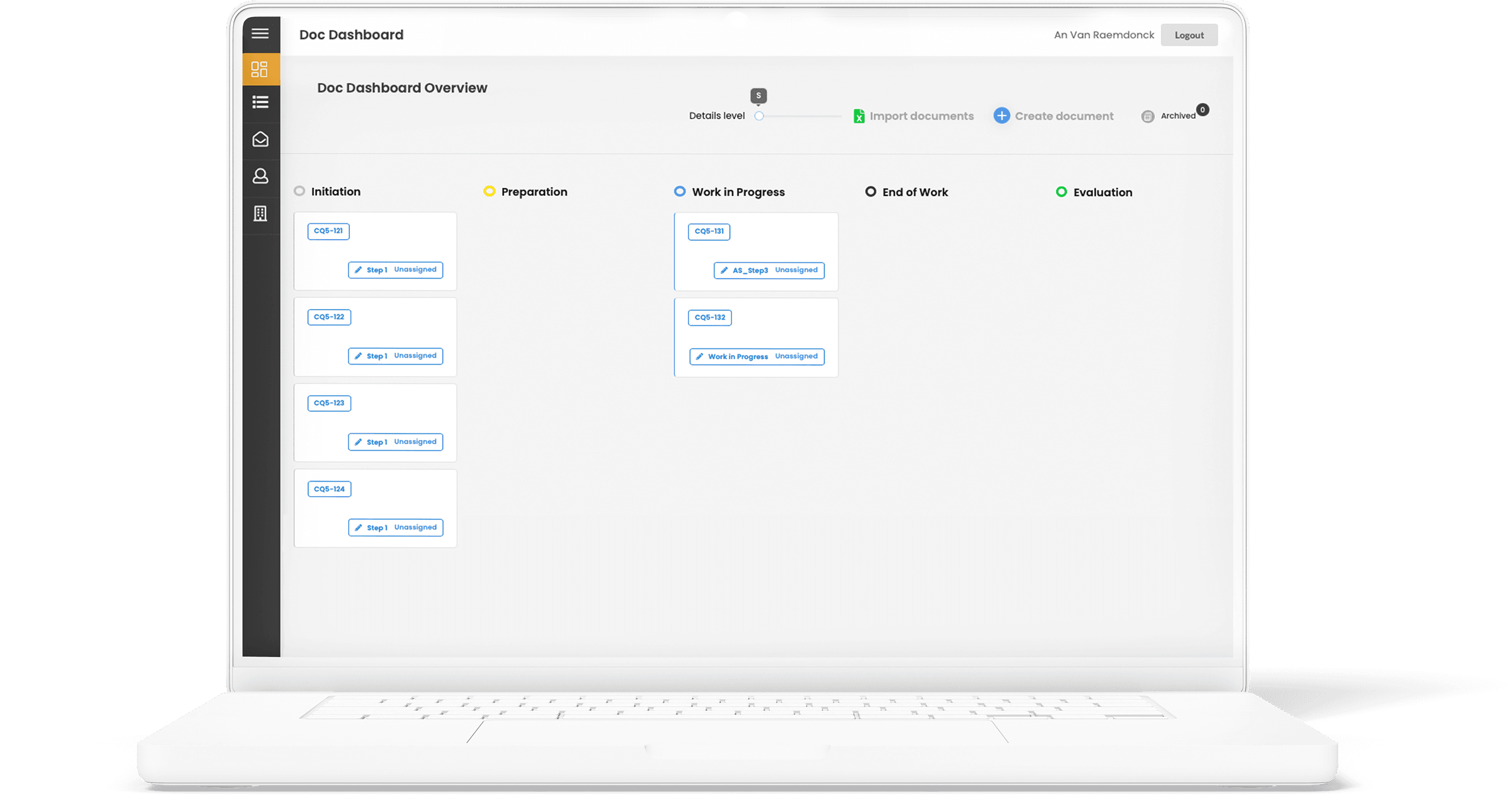Open the company building sidebar icon
Viewport: 1512px width, 796px height.
tap(260, 214)
